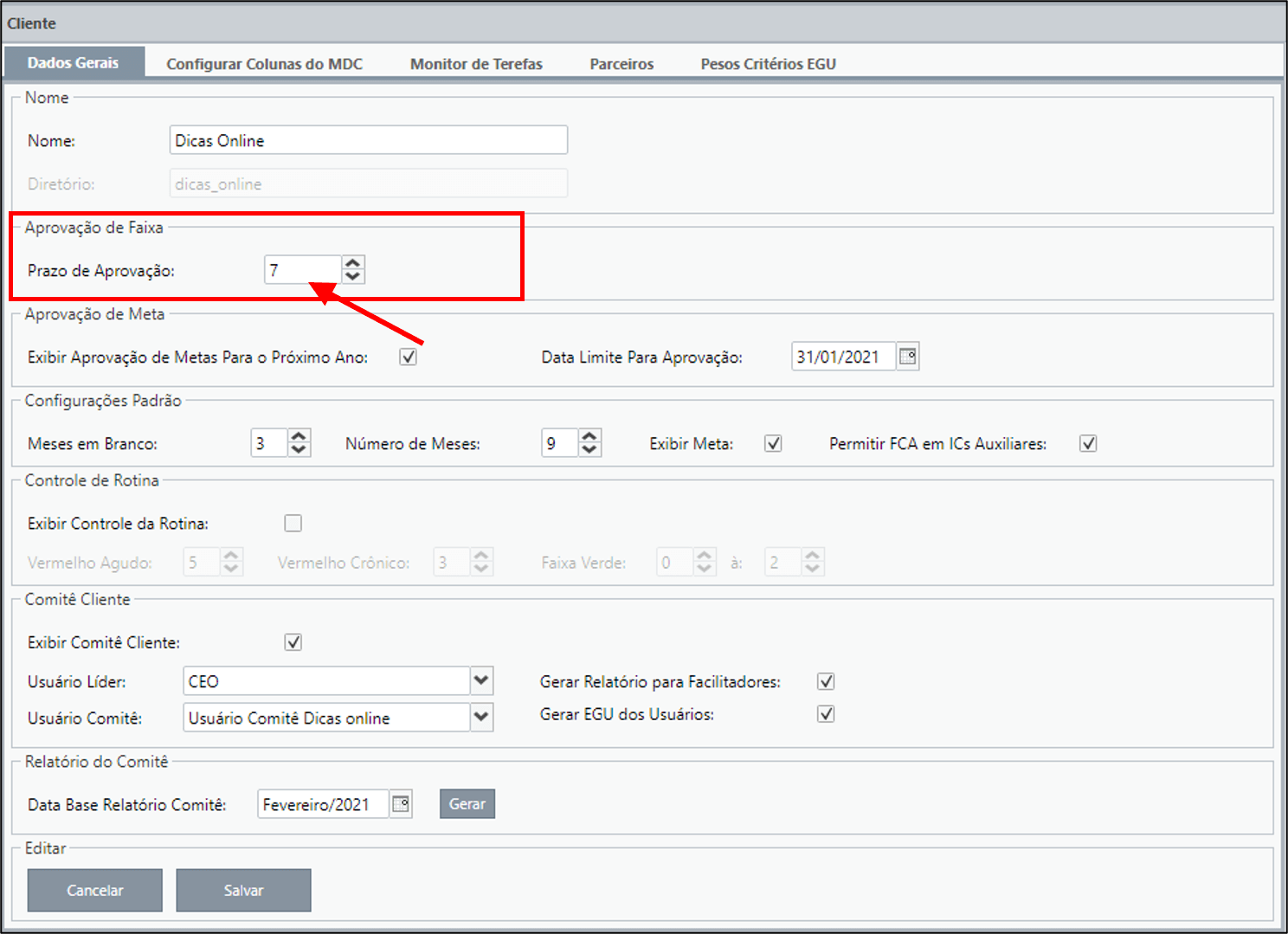Increase Número de Meses value
The width and height of the screenshot is (1288, 934).
pos(589,436)
